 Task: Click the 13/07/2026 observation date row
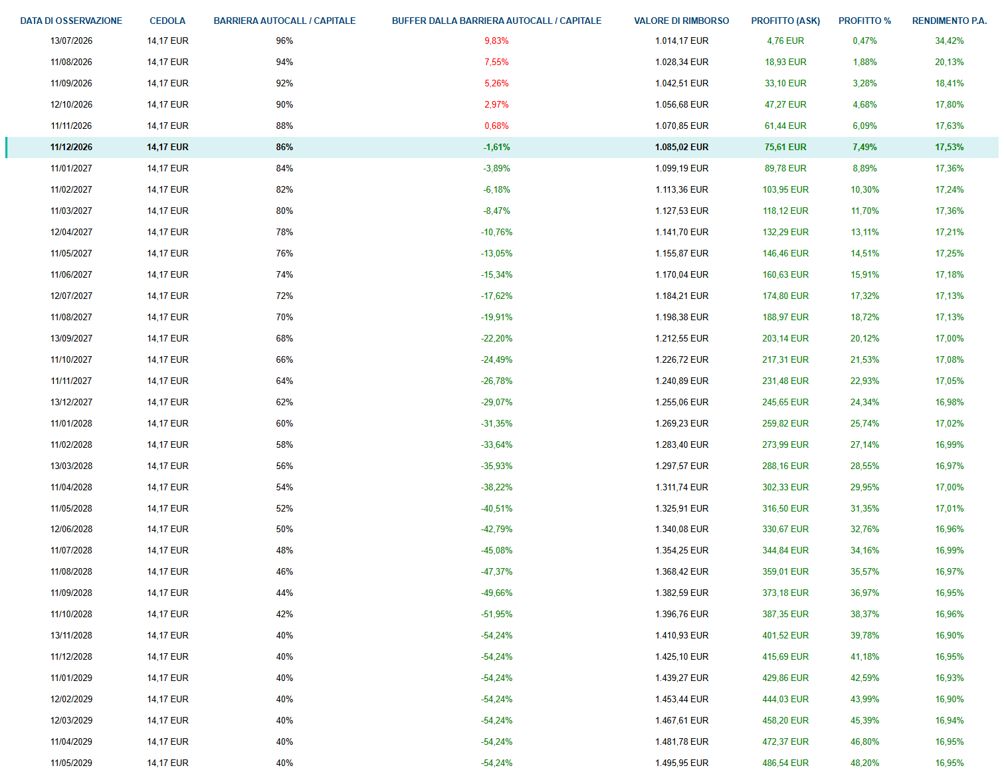point(502,41)
